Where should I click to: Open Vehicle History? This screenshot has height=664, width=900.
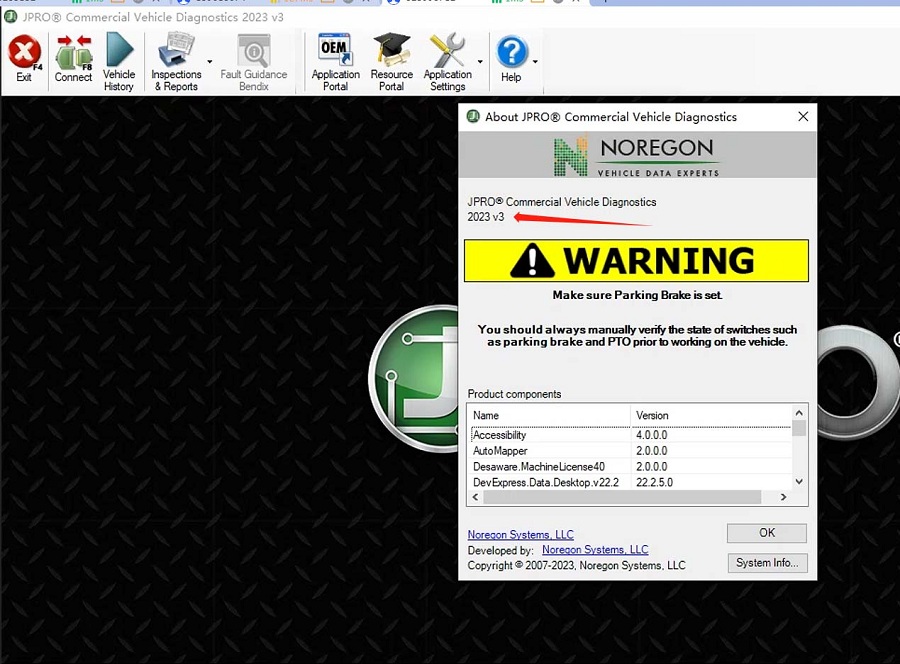(119, 61)
